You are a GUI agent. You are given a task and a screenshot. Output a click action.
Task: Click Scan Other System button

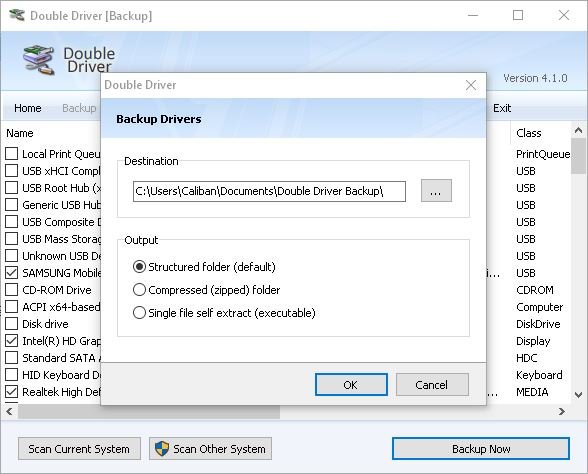(x=210, y=448)
